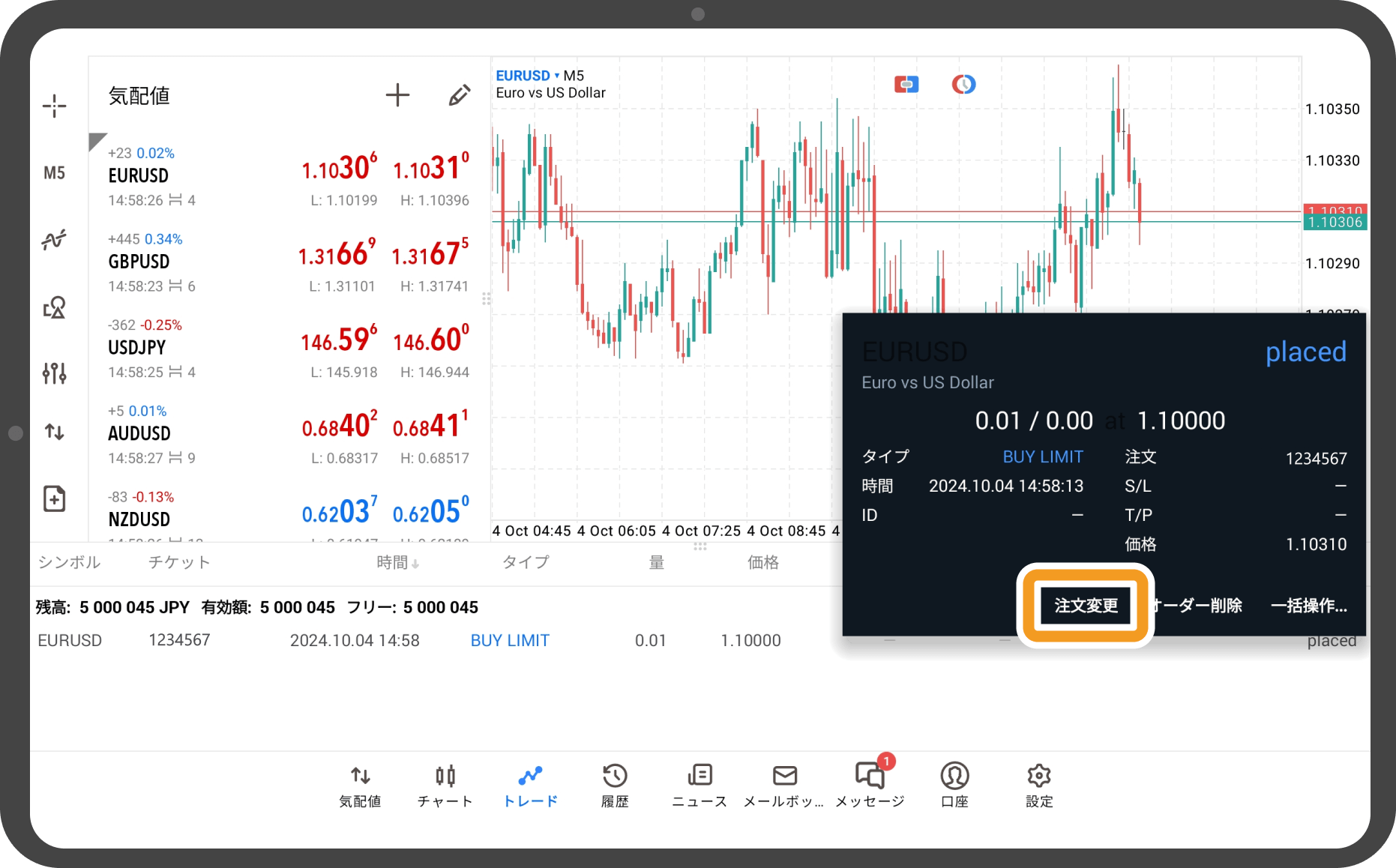Switch to the トレード tab

[x=530, y=786]
